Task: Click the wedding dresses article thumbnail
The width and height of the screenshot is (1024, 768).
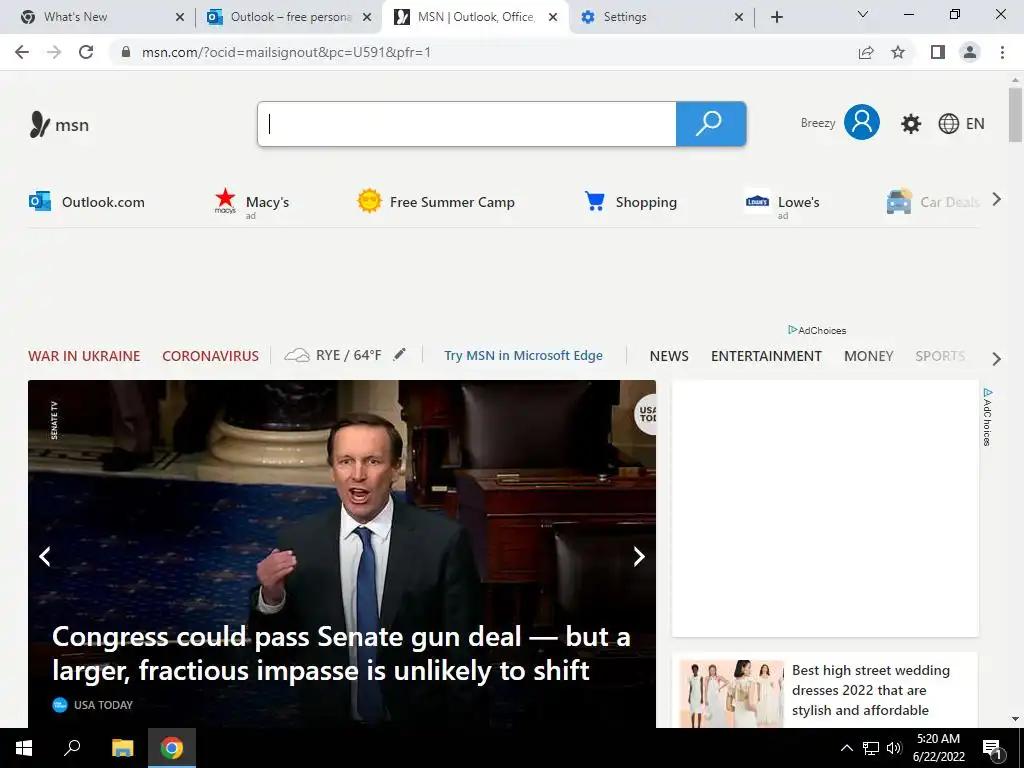Action: [731, 692]
